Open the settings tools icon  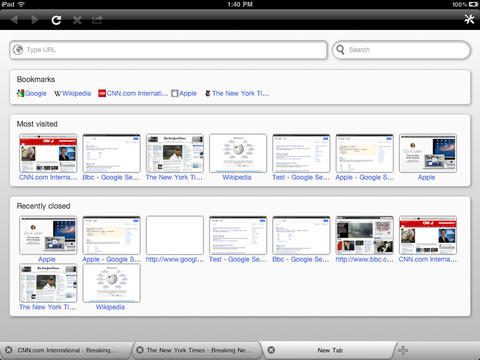(x=469, y=19)
